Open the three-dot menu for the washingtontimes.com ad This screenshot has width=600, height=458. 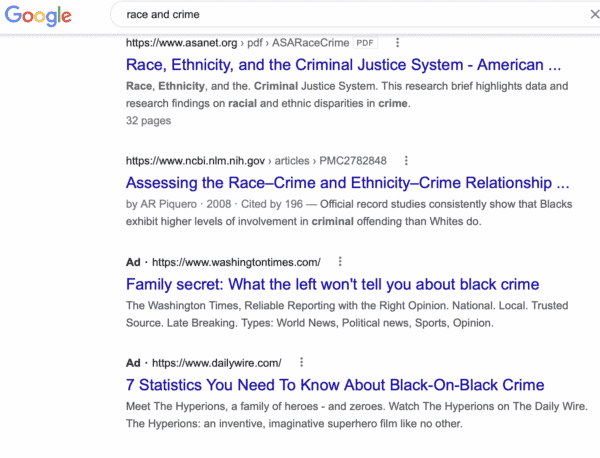coord(340,262)
